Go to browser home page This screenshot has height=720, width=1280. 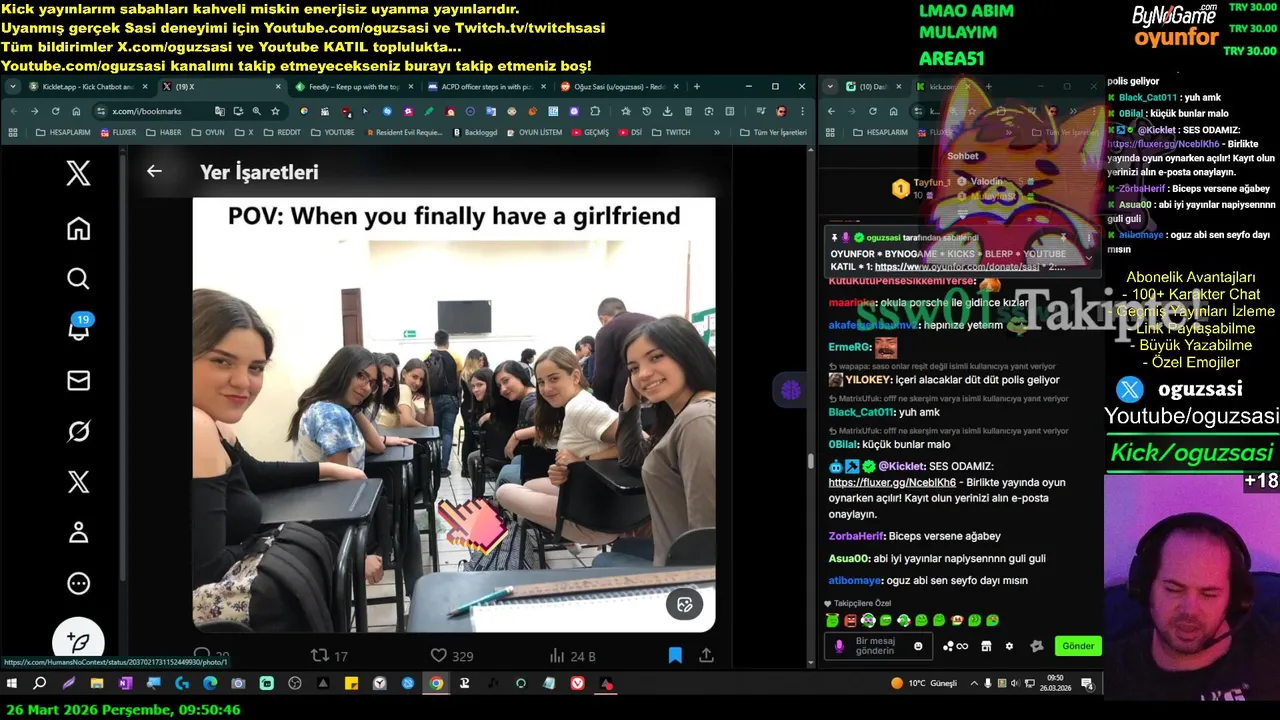pos(76,111)
